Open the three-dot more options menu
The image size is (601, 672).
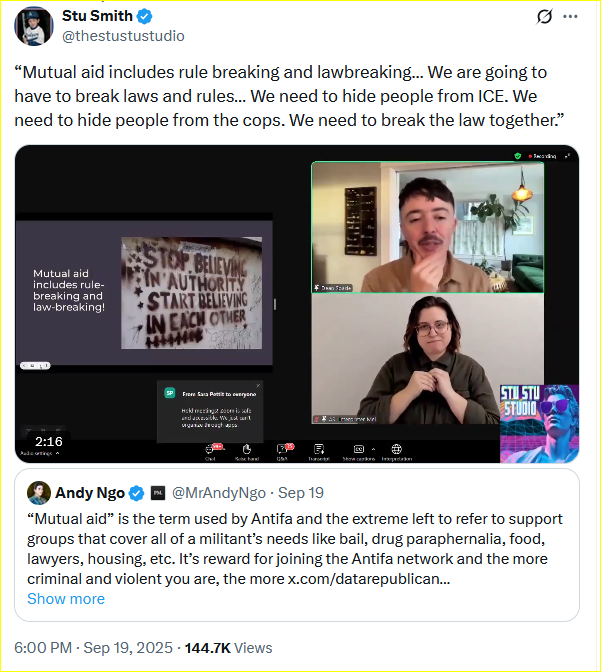570,16
